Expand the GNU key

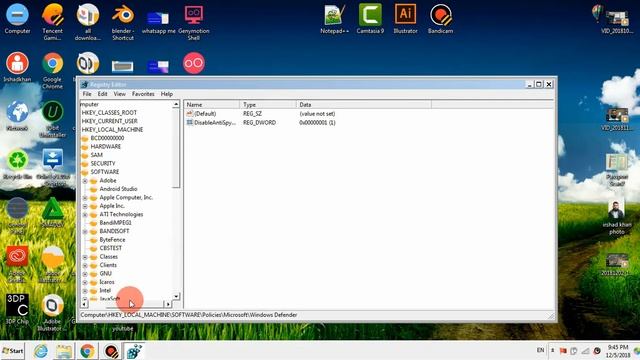[x=85, y=274]
